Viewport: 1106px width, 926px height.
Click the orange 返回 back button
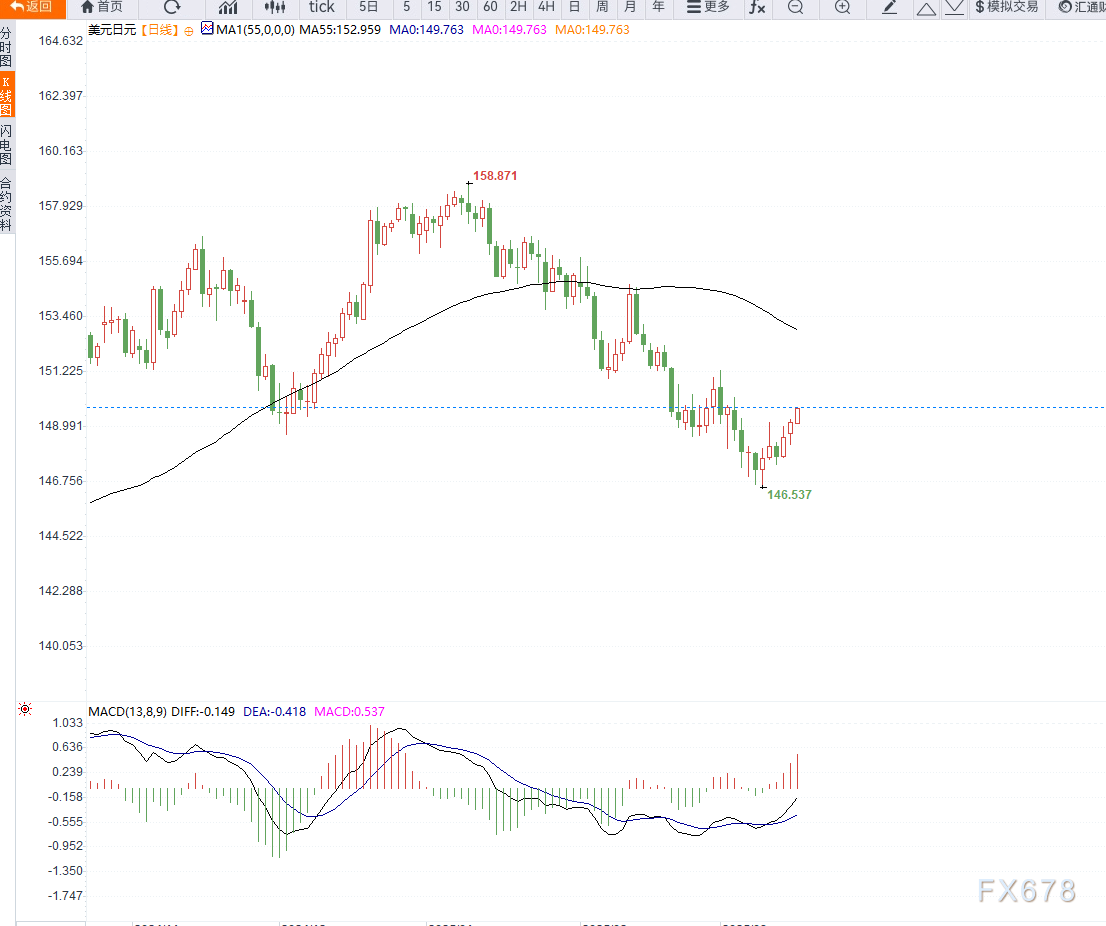coord(32,7)
